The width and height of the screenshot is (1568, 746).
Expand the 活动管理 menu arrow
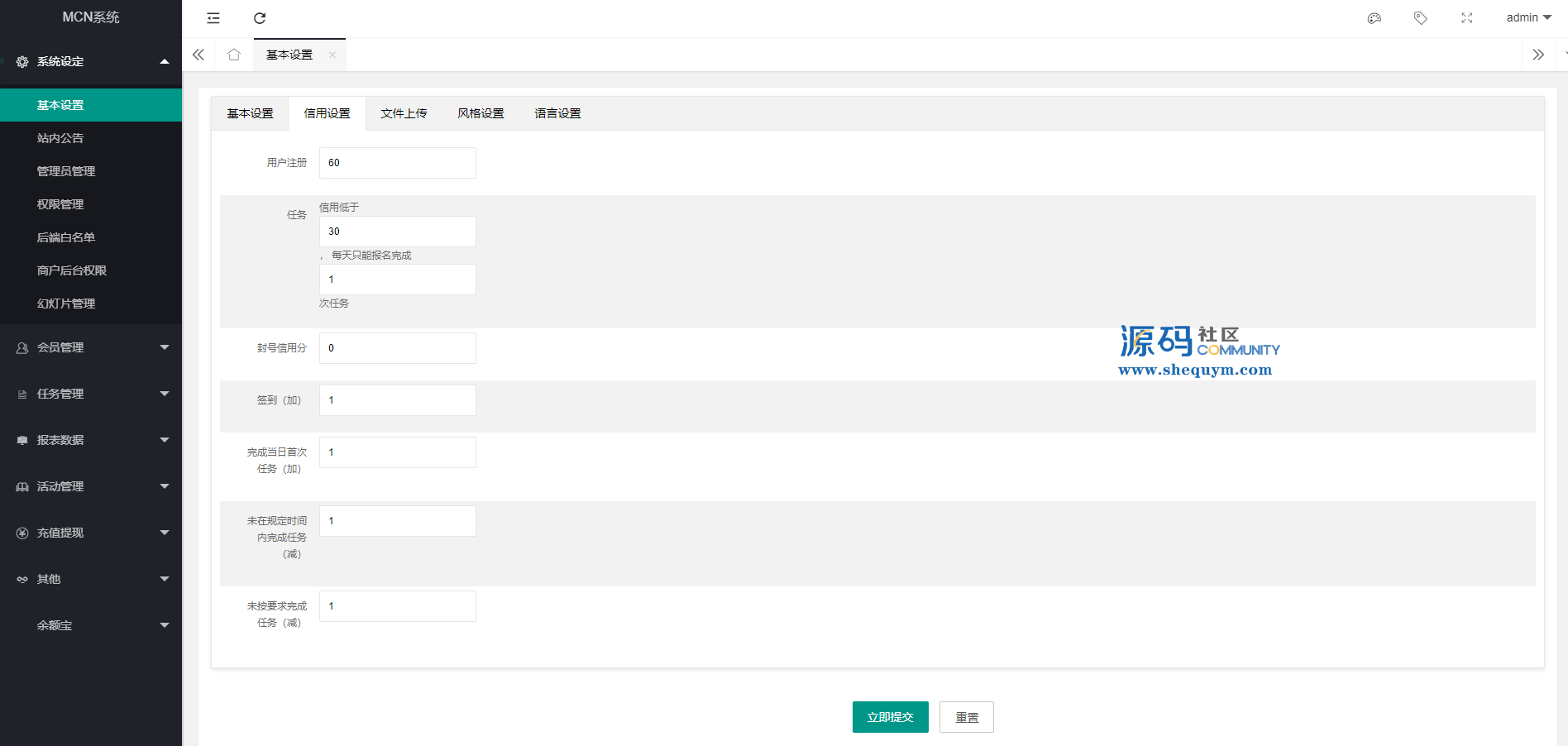pyautogui.click(x=165, y=486)
